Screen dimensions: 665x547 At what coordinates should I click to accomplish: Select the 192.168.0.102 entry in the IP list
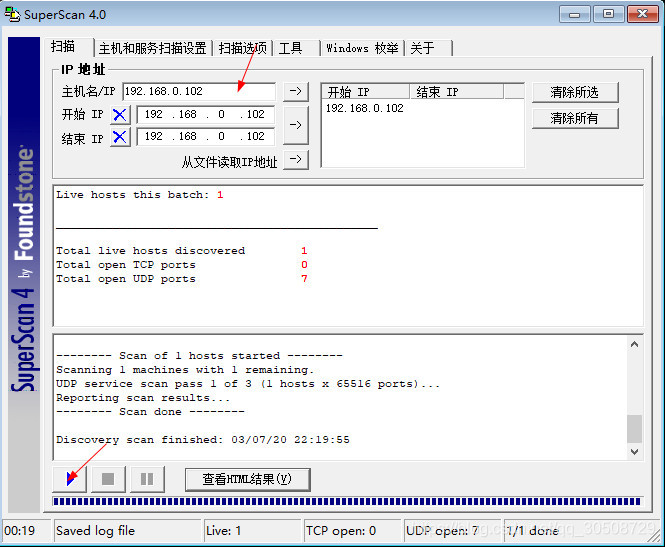[x=365, y=108]
